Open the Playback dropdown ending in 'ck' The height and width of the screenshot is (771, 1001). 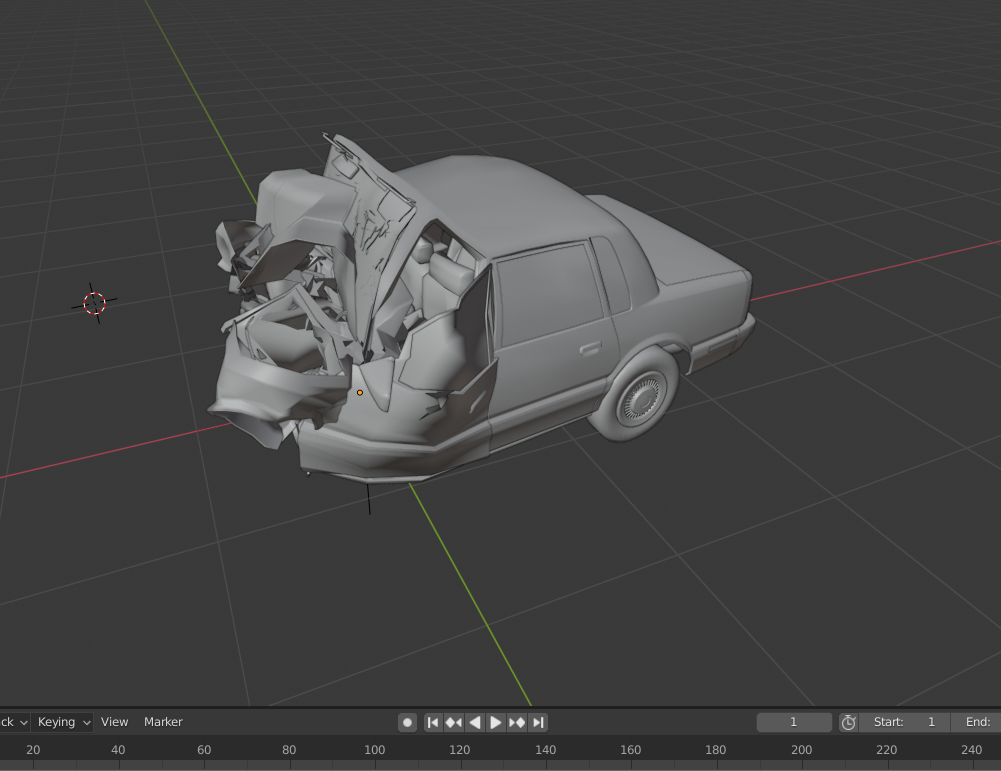(14, 722)
